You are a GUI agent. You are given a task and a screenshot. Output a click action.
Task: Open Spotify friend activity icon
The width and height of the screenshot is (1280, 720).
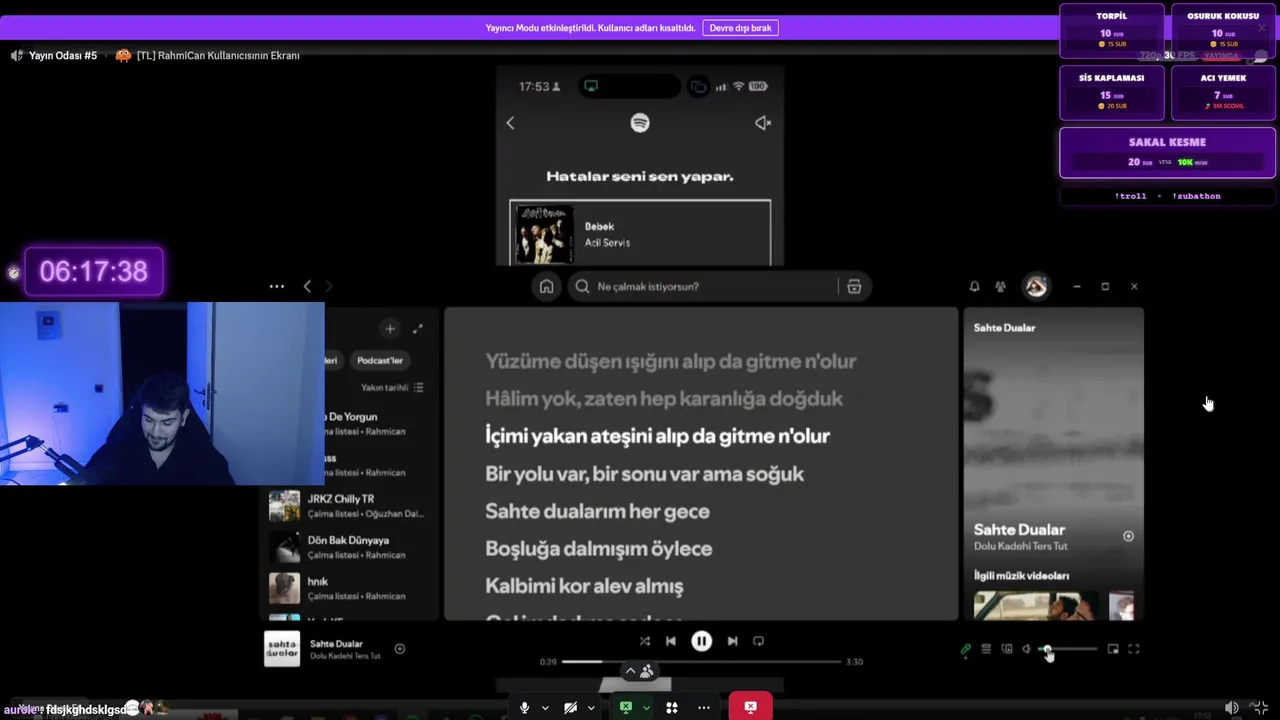(1000, 286)
